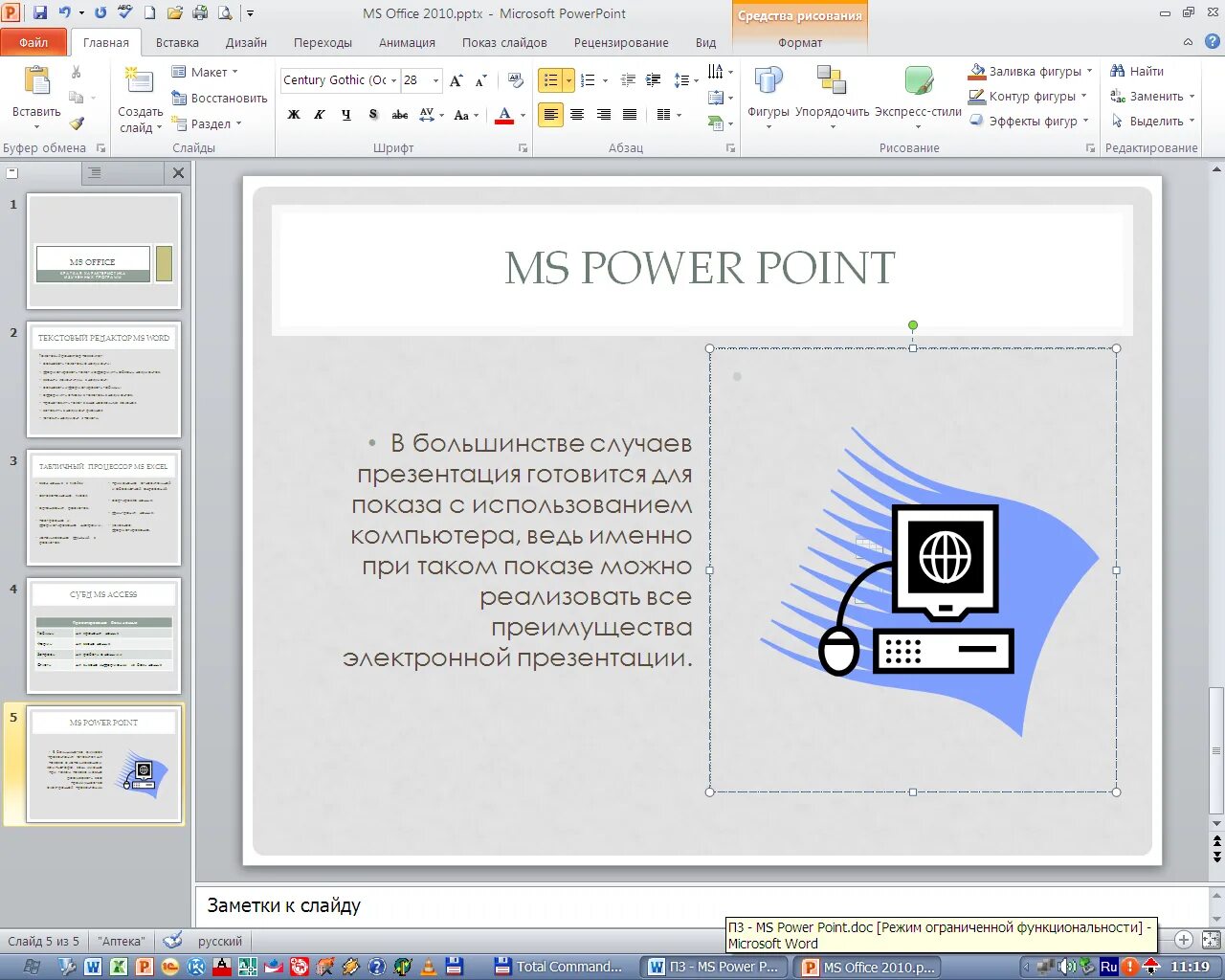Open font color dropdown arrow
This screenshot has height=980, width=1225.
click(x=523, y=115)
